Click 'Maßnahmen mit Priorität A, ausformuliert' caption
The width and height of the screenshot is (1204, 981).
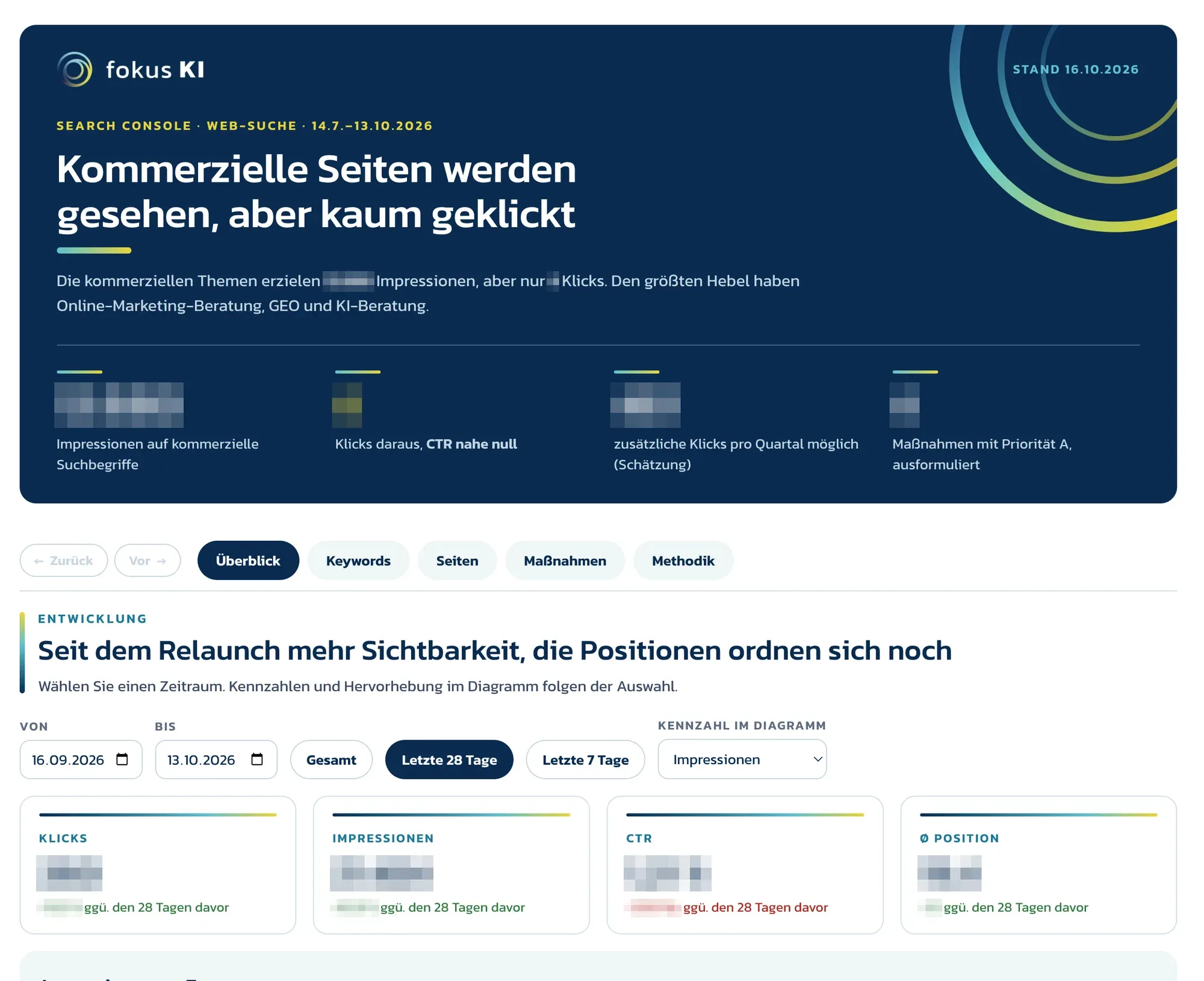click(982, 454)
